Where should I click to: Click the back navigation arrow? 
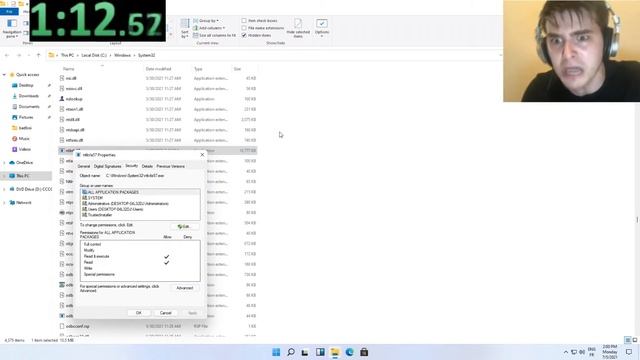pos(7,55)
